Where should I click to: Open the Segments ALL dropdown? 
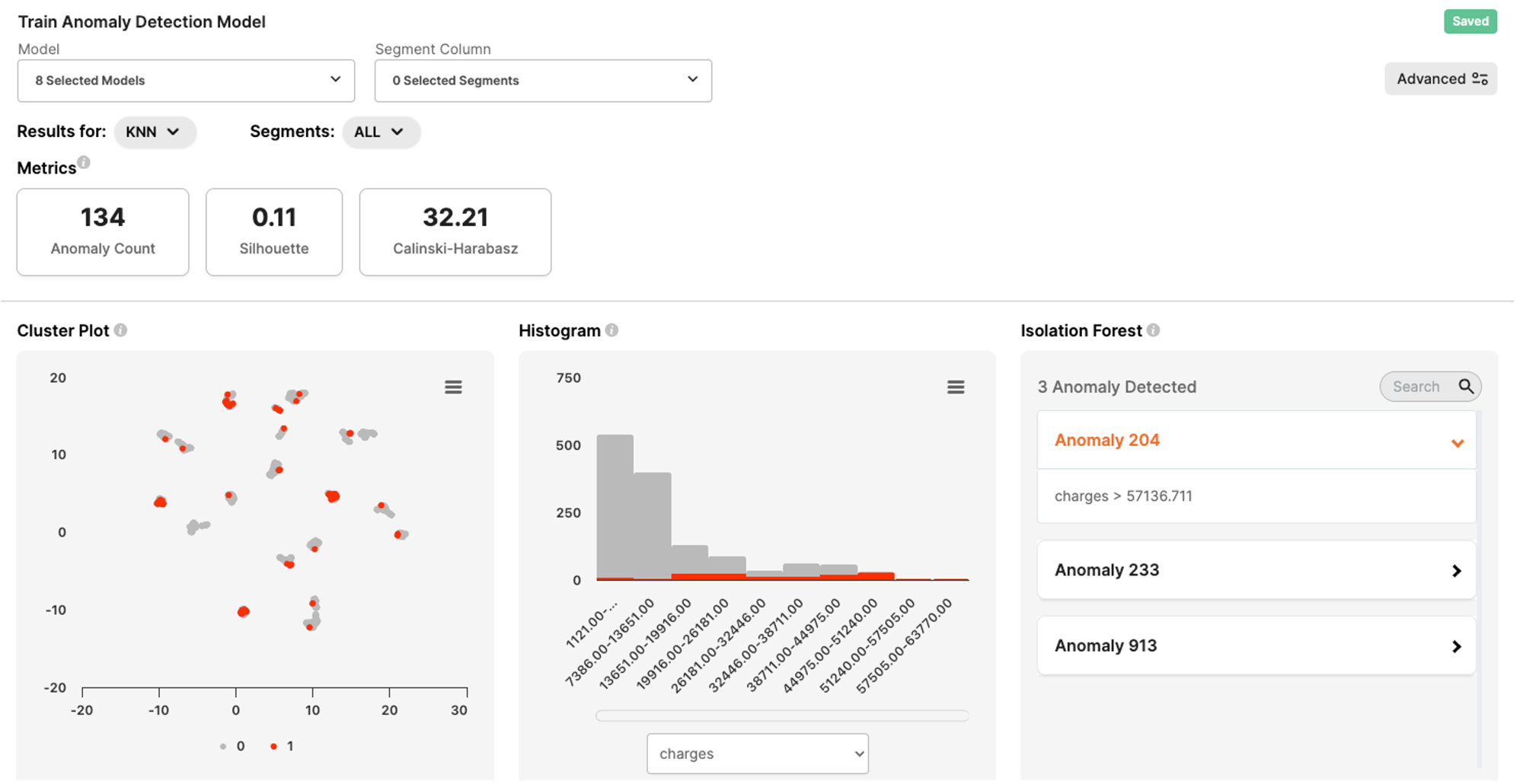pyautogui.click(x=380, y=132)
